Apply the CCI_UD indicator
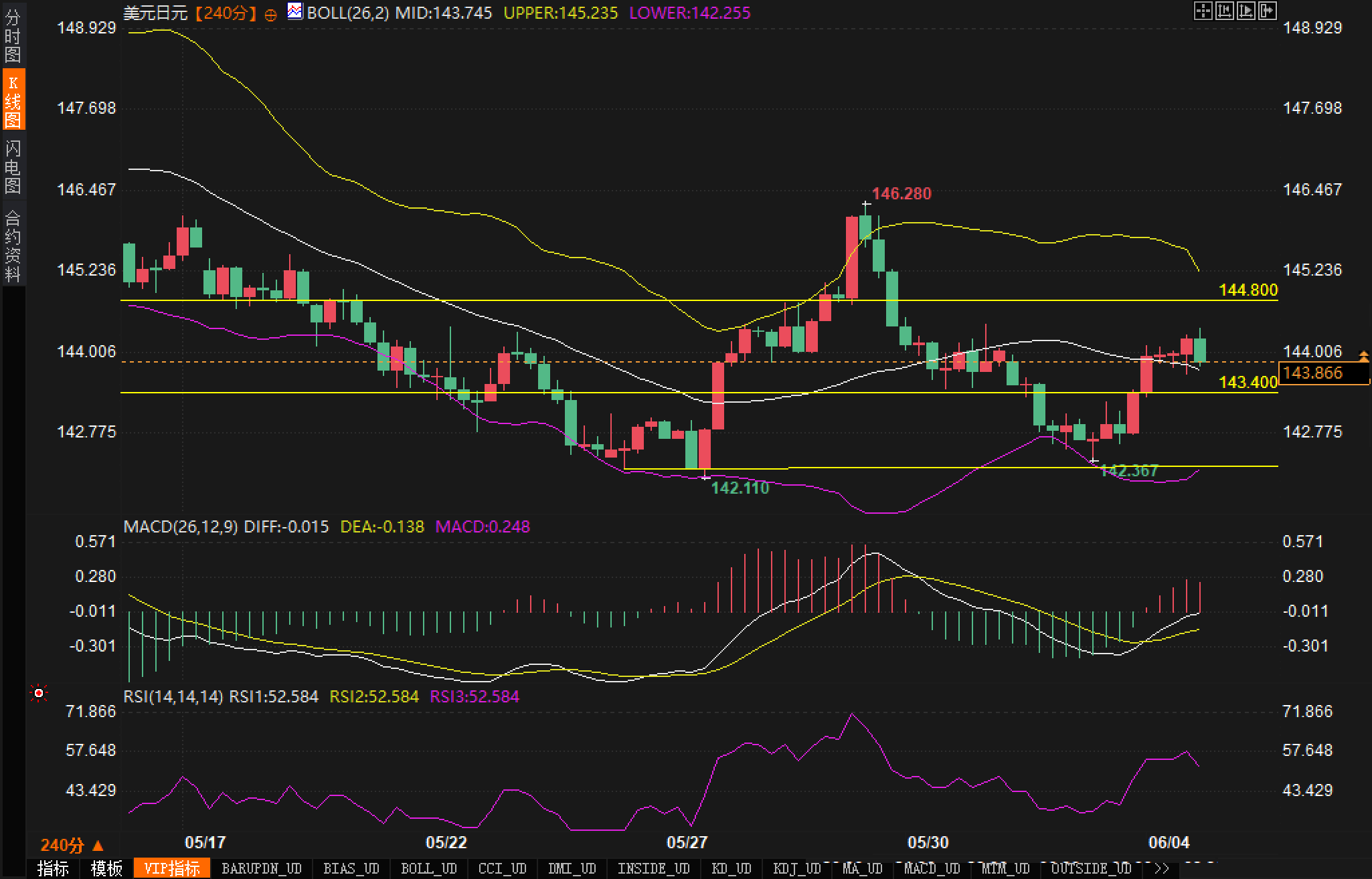The width and height of the screenshot is (1372, 879). 502,868
